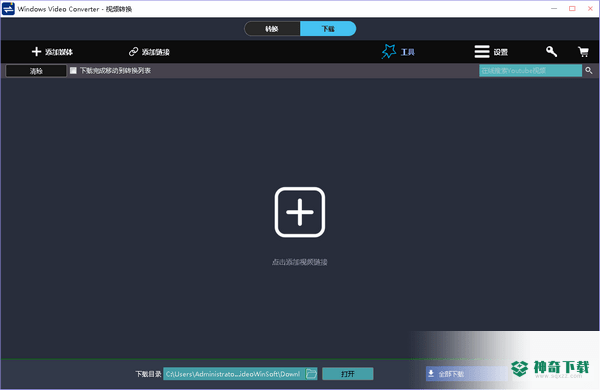Click the 点击添加视频链接 text
The image size is (600, 390).
pos(300,262)
